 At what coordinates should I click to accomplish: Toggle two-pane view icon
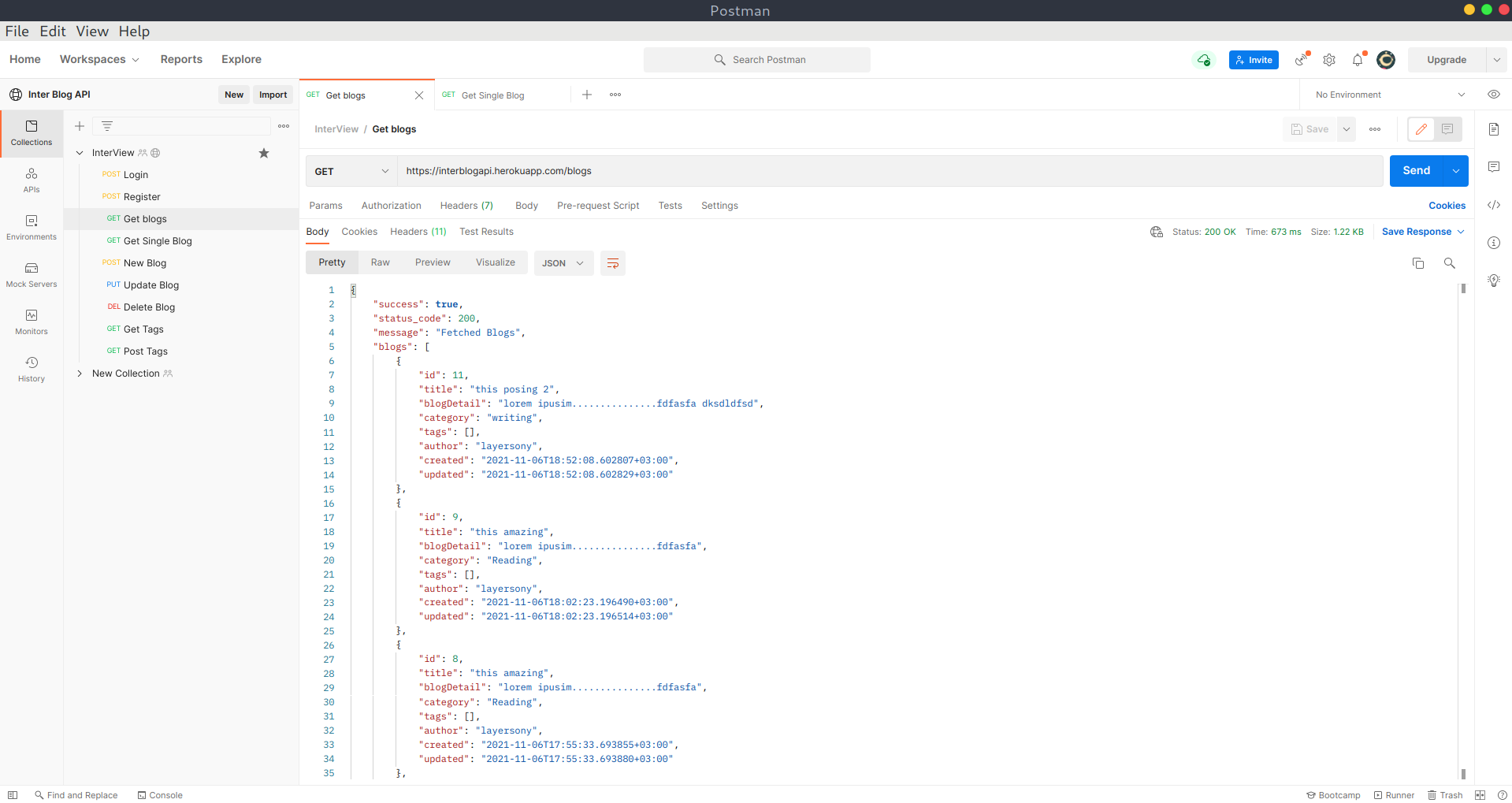[x=1480, y=795]
